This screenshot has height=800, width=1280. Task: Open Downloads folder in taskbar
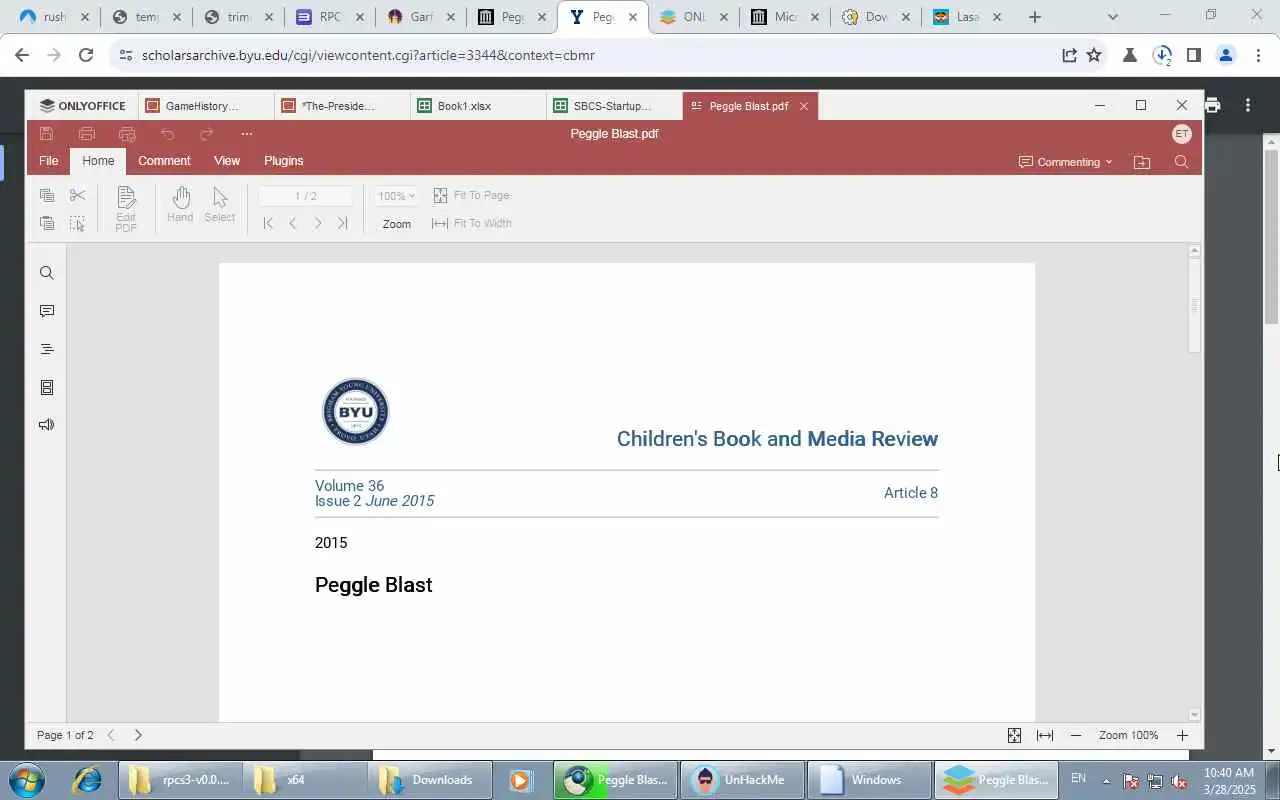(x=430, y=780)
